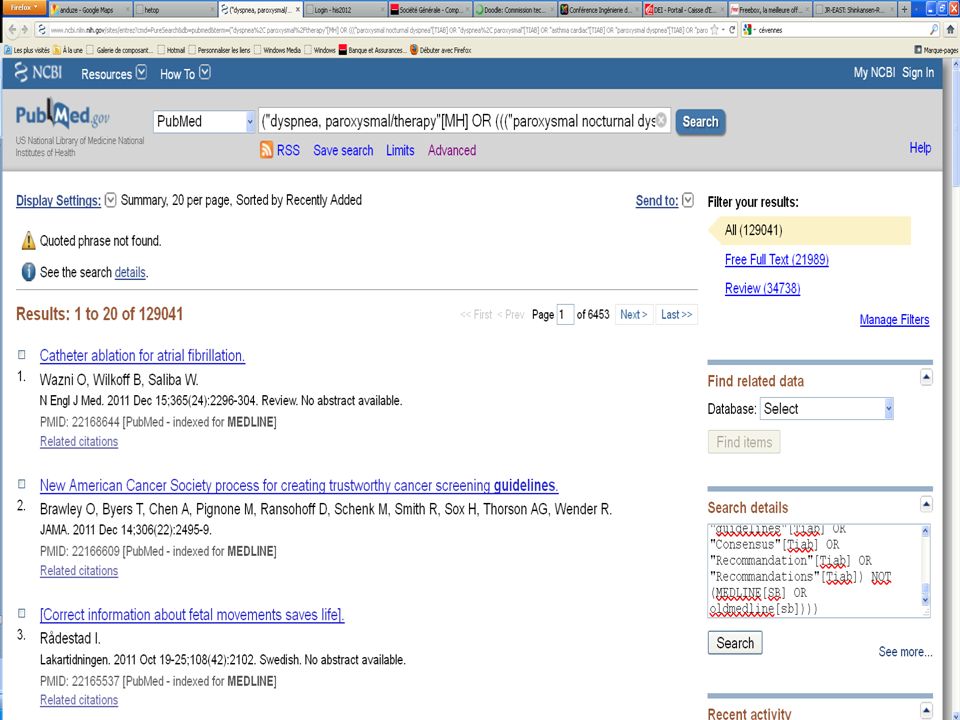
Task: Open Manage Filters link
Action: point(894,320)
